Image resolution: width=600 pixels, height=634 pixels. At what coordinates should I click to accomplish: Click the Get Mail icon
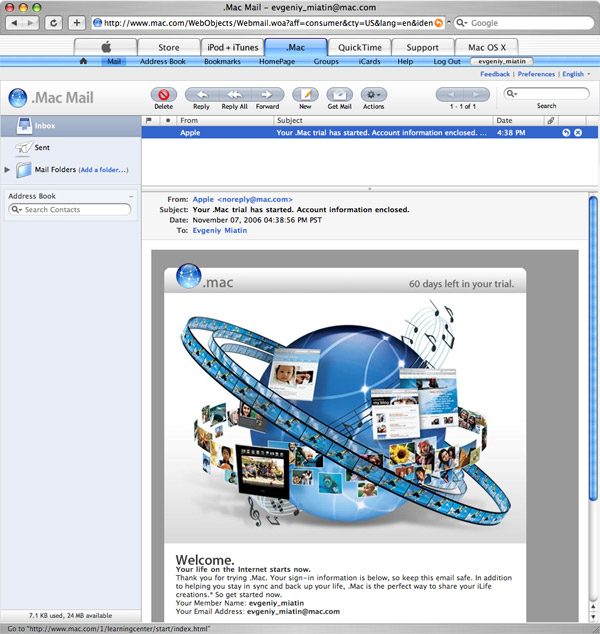340,95
